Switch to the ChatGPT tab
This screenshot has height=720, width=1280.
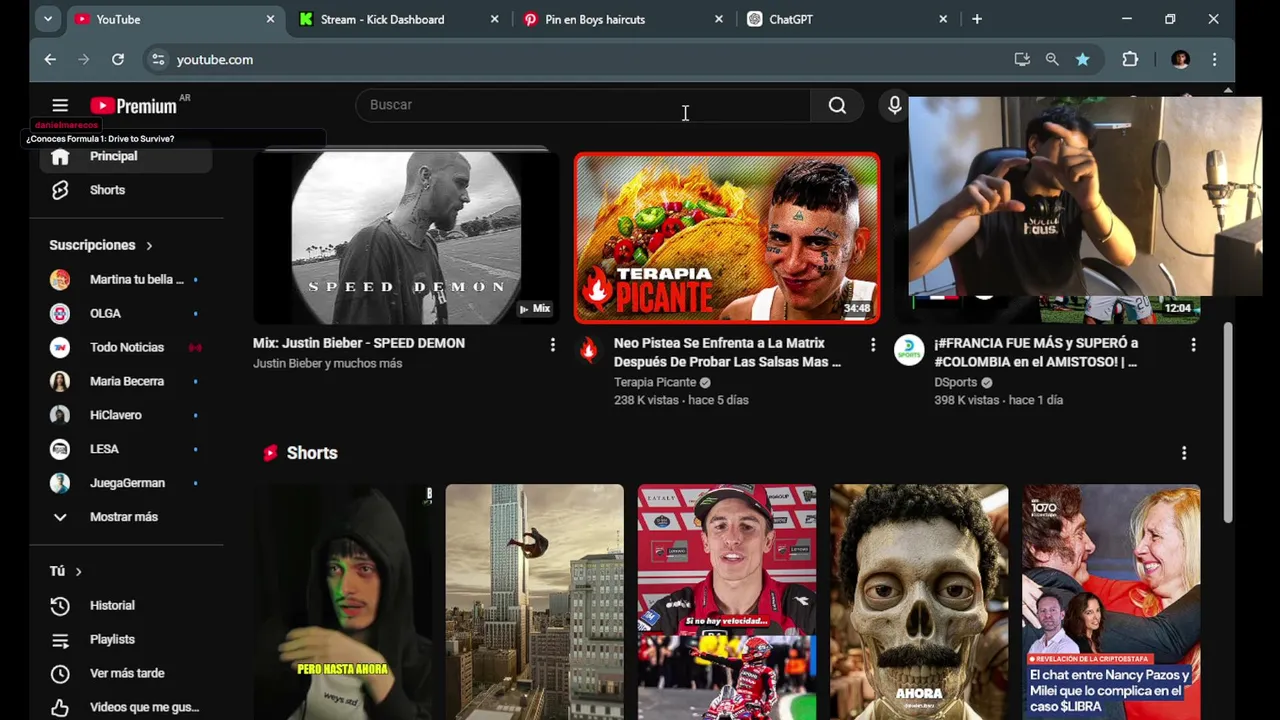click(847, 19)
